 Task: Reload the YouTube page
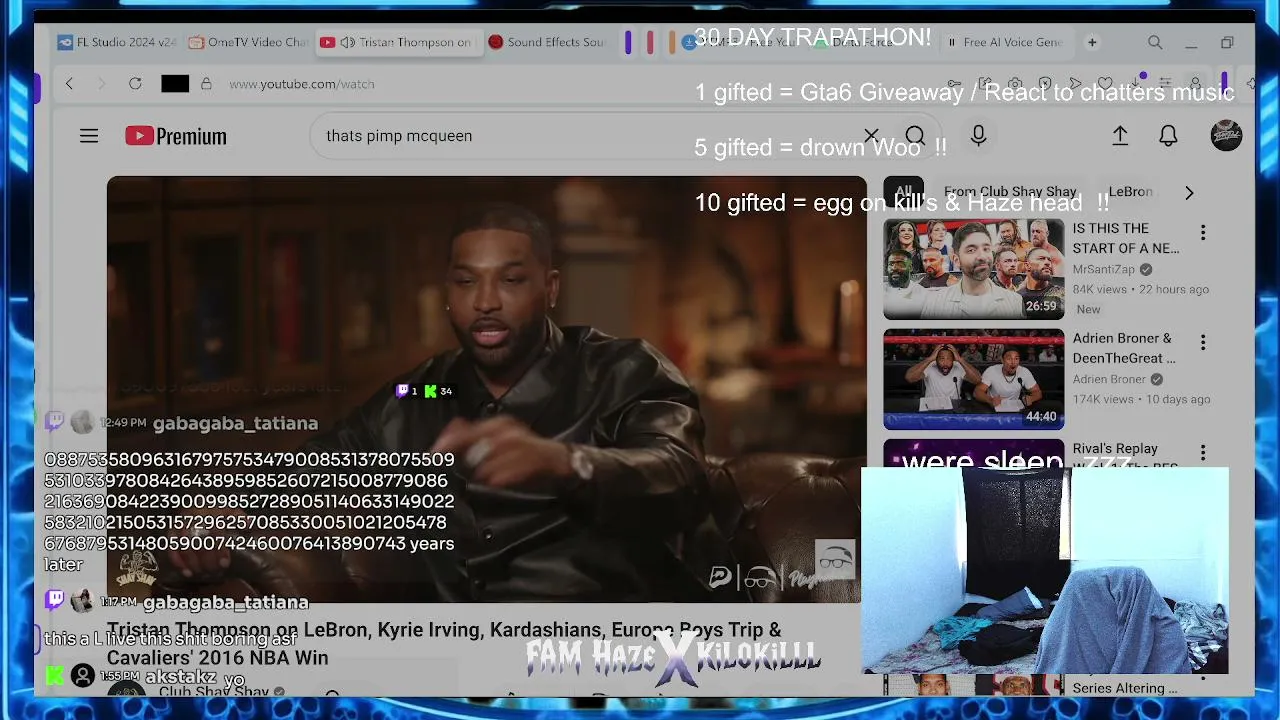(x=135, y=84)
